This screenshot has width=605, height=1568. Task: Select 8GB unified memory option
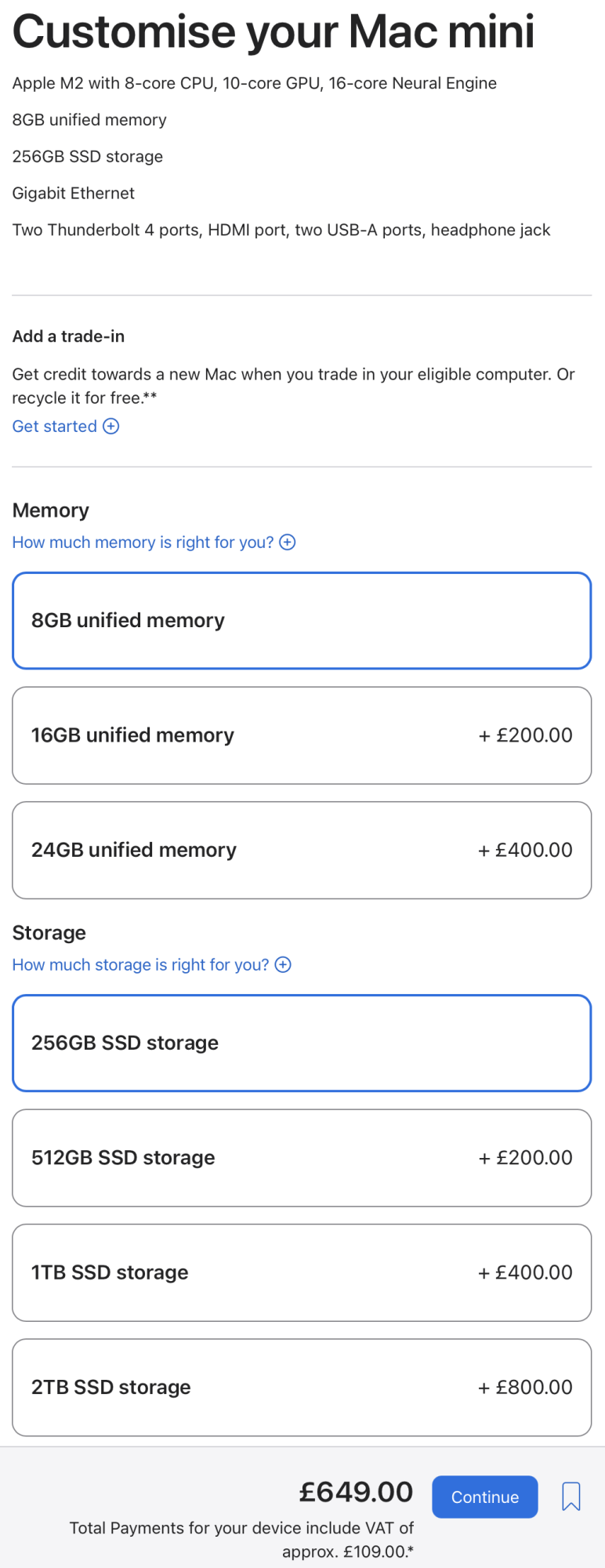(x=302, y=621)
